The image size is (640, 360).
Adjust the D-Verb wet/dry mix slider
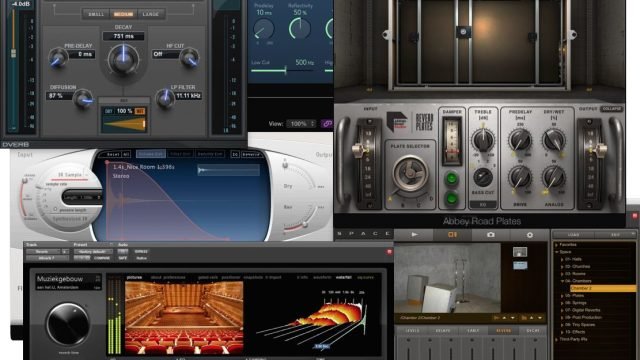[124, 124]
